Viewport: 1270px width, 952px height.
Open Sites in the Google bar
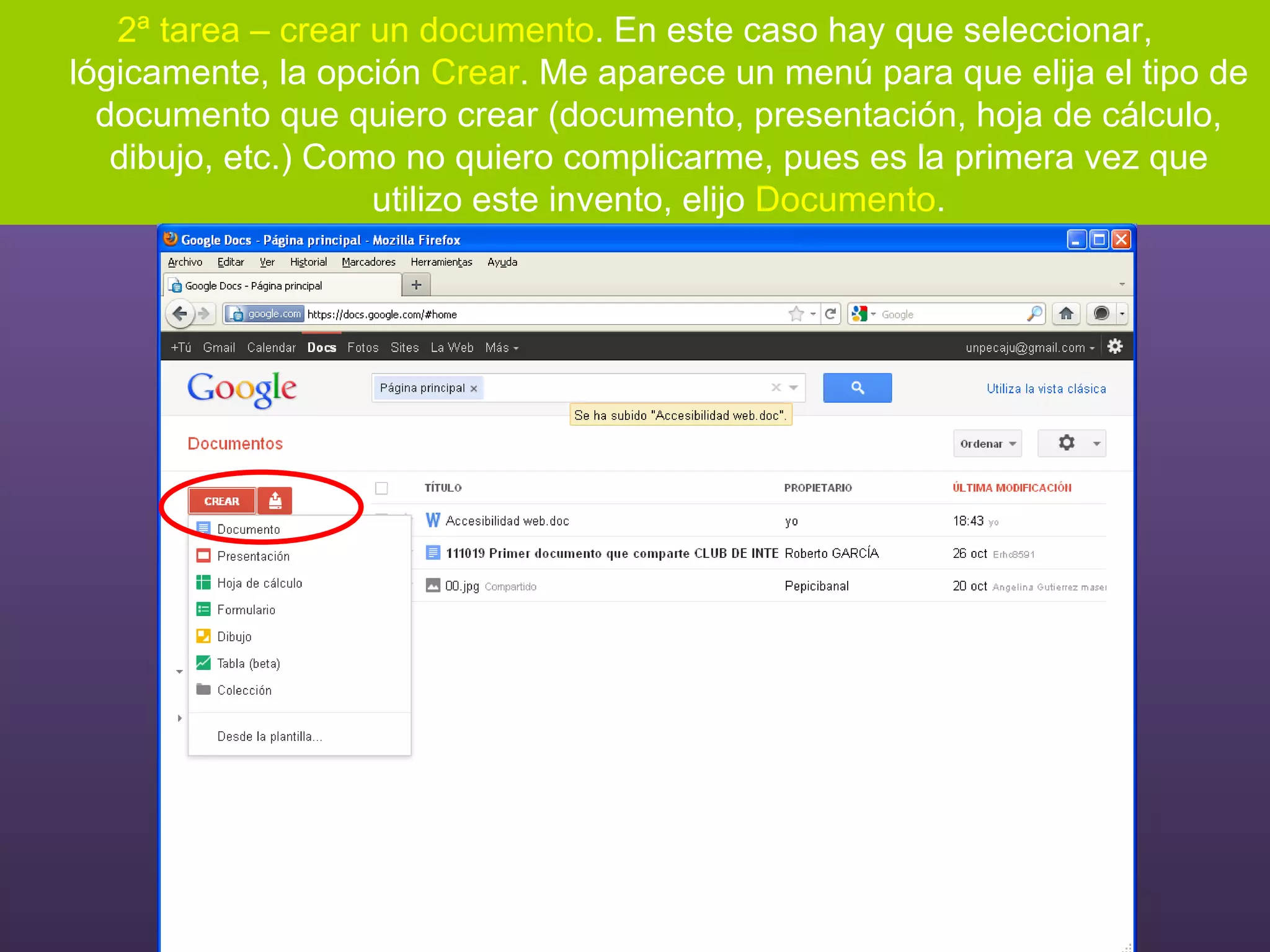[x=404, y=348]
